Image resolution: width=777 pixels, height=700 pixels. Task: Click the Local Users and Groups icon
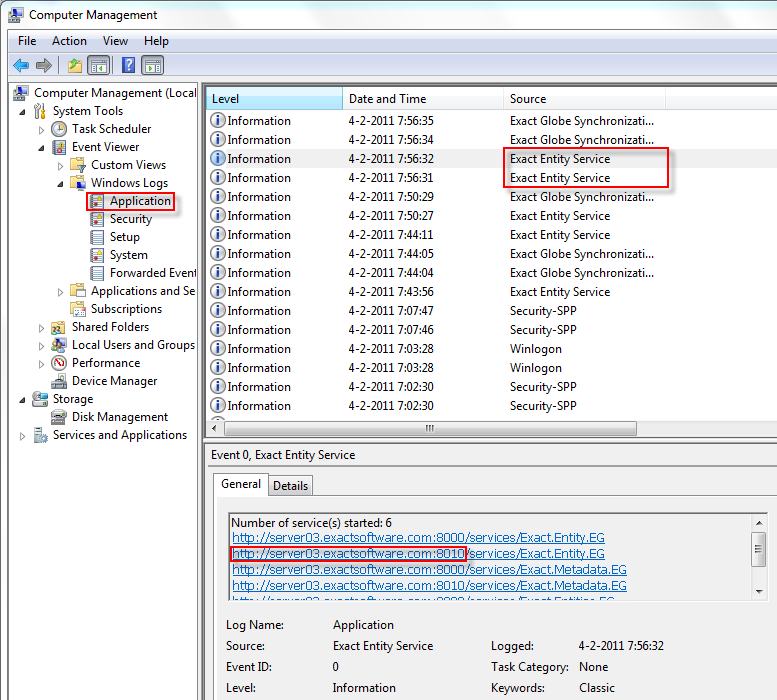click(59, 345)
